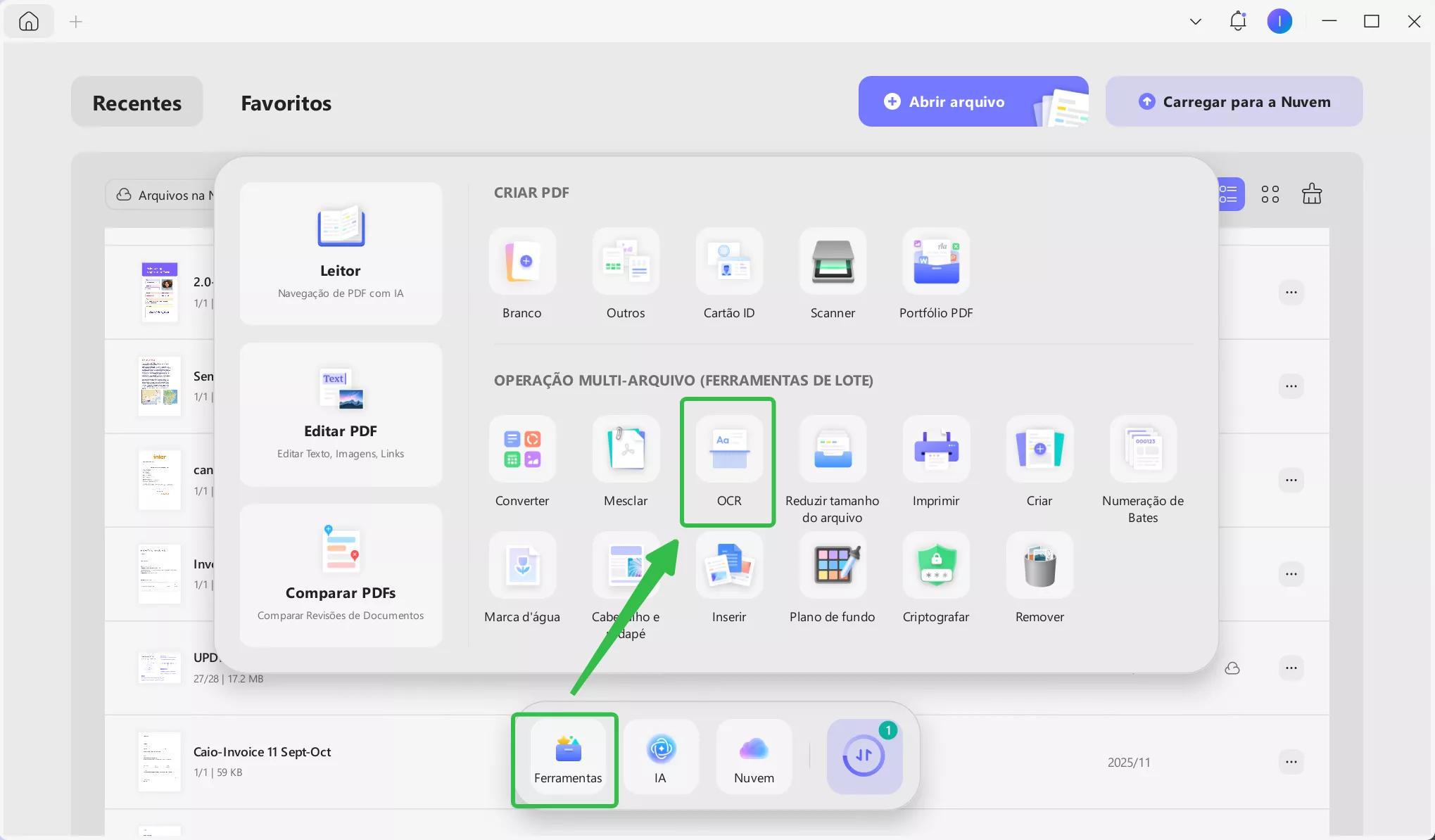Viewport: 1435px width, 840px height.
Task: Switch to grid view layout
Action: [x=1270, y=194]
